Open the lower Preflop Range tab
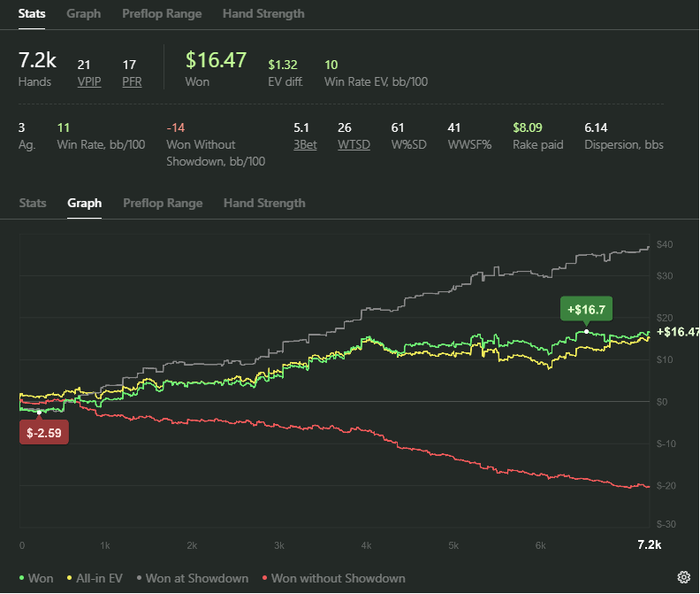 click(x=163, y=203)
